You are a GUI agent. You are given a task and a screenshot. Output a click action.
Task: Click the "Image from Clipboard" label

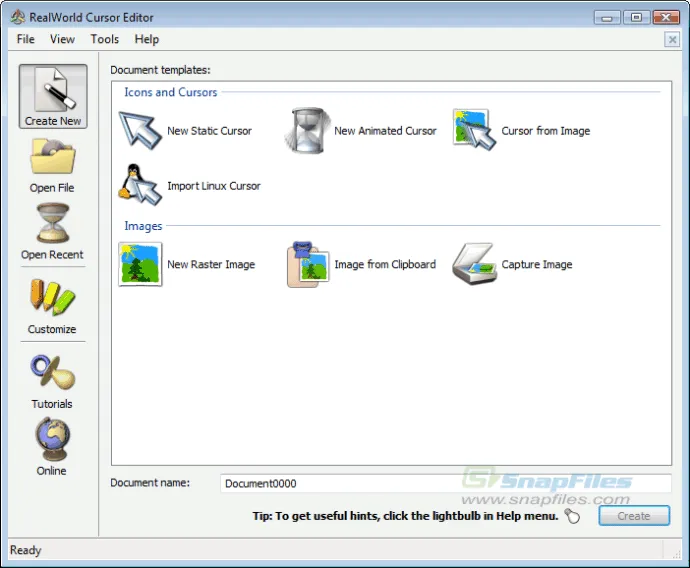coord(385,264)
